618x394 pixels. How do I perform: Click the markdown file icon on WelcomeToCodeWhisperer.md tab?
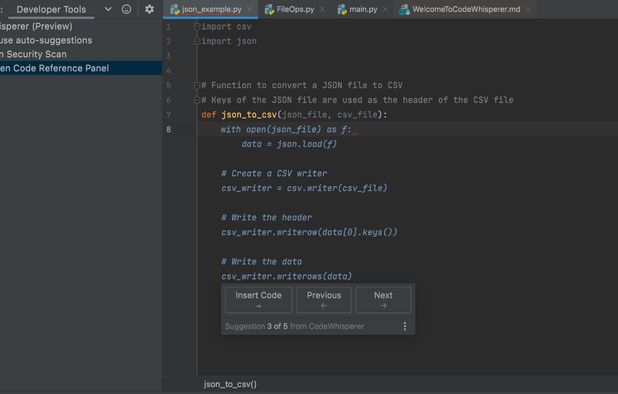pos(404,9)
